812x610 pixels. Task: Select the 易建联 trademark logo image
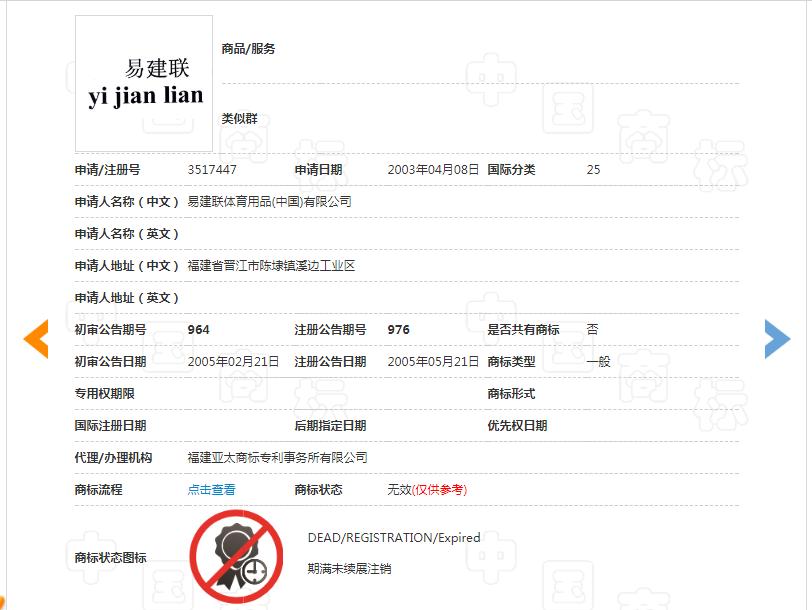(143, 81)
